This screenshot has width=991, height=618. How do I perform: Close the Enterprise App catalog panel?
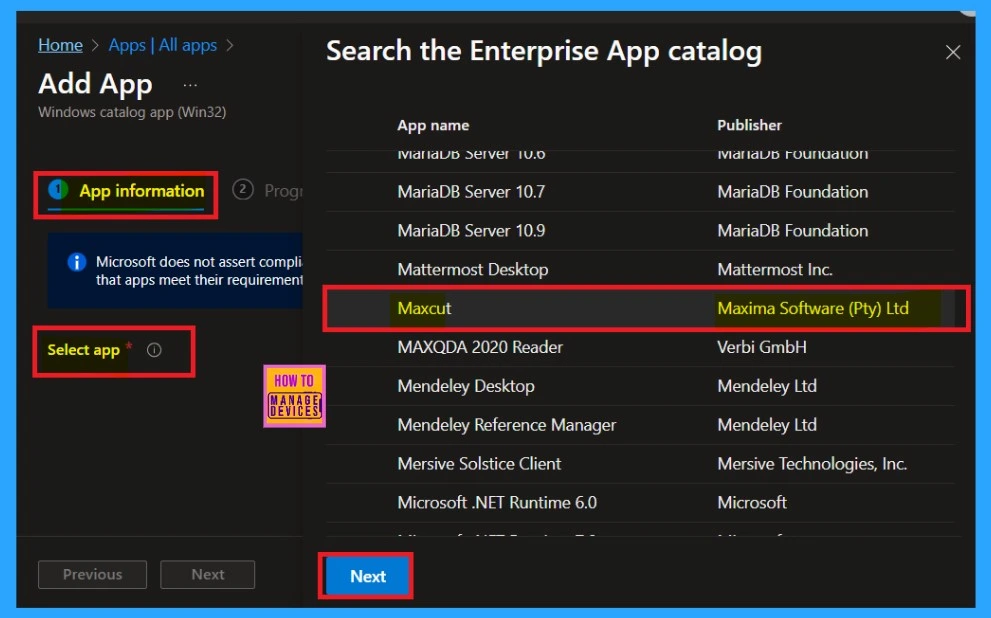click(952, 52)
